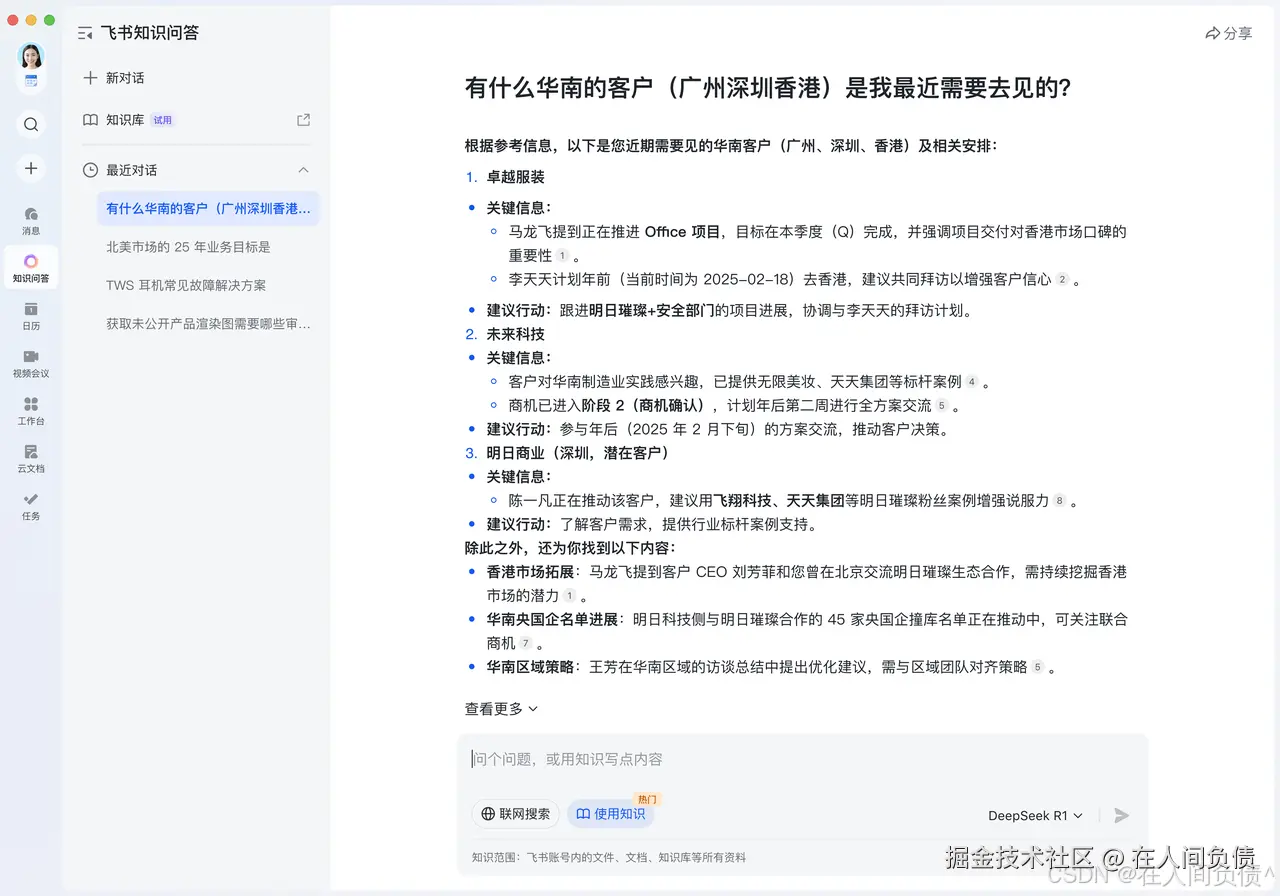Click the send message arrow icon
Image resolution: width=1280 pixels, height=896 pixels.
[x=1120, y=815]
